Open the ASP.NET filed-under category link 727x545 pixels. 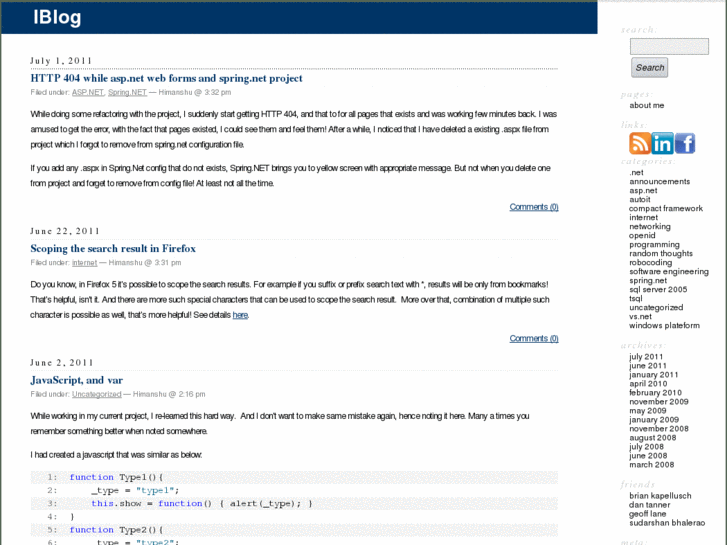pos(87,92)
